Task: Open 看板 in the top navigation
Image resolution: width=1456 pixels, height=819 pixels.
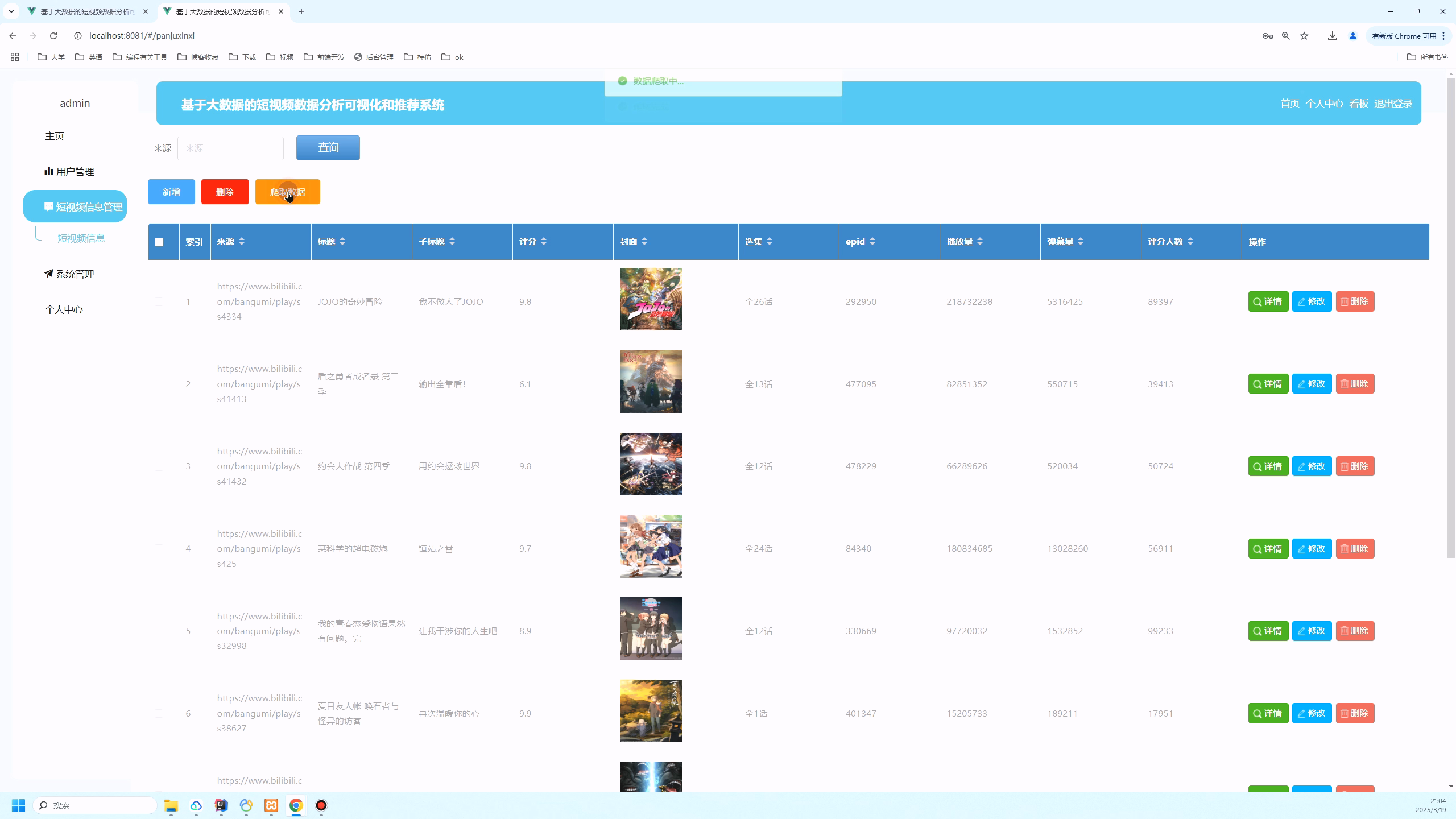Action: pyautogui.click(x=1358, y=104)
